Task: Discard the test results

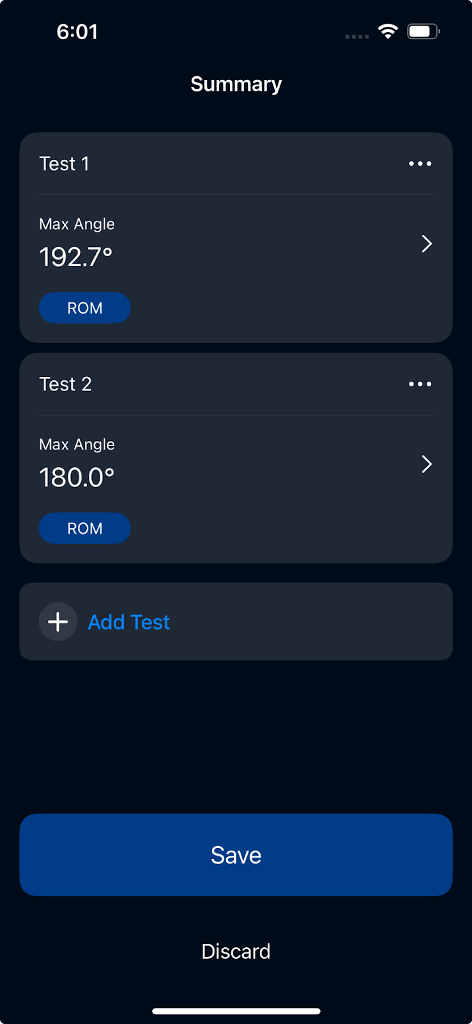Action: [x=236, y=952]
